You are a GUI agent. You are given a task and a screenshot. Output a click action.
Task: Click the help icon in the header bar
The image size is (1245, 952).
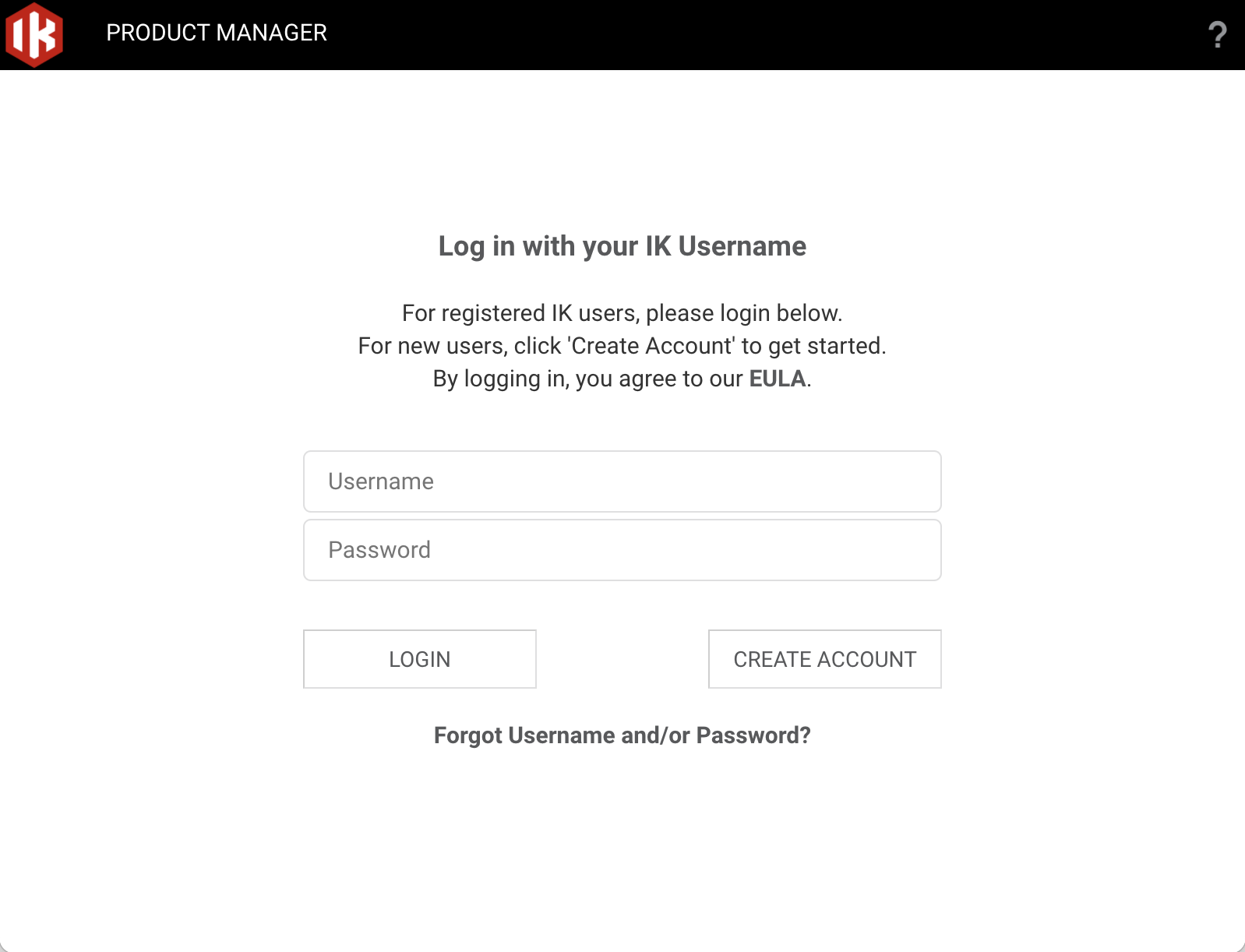click(1217, 35)
